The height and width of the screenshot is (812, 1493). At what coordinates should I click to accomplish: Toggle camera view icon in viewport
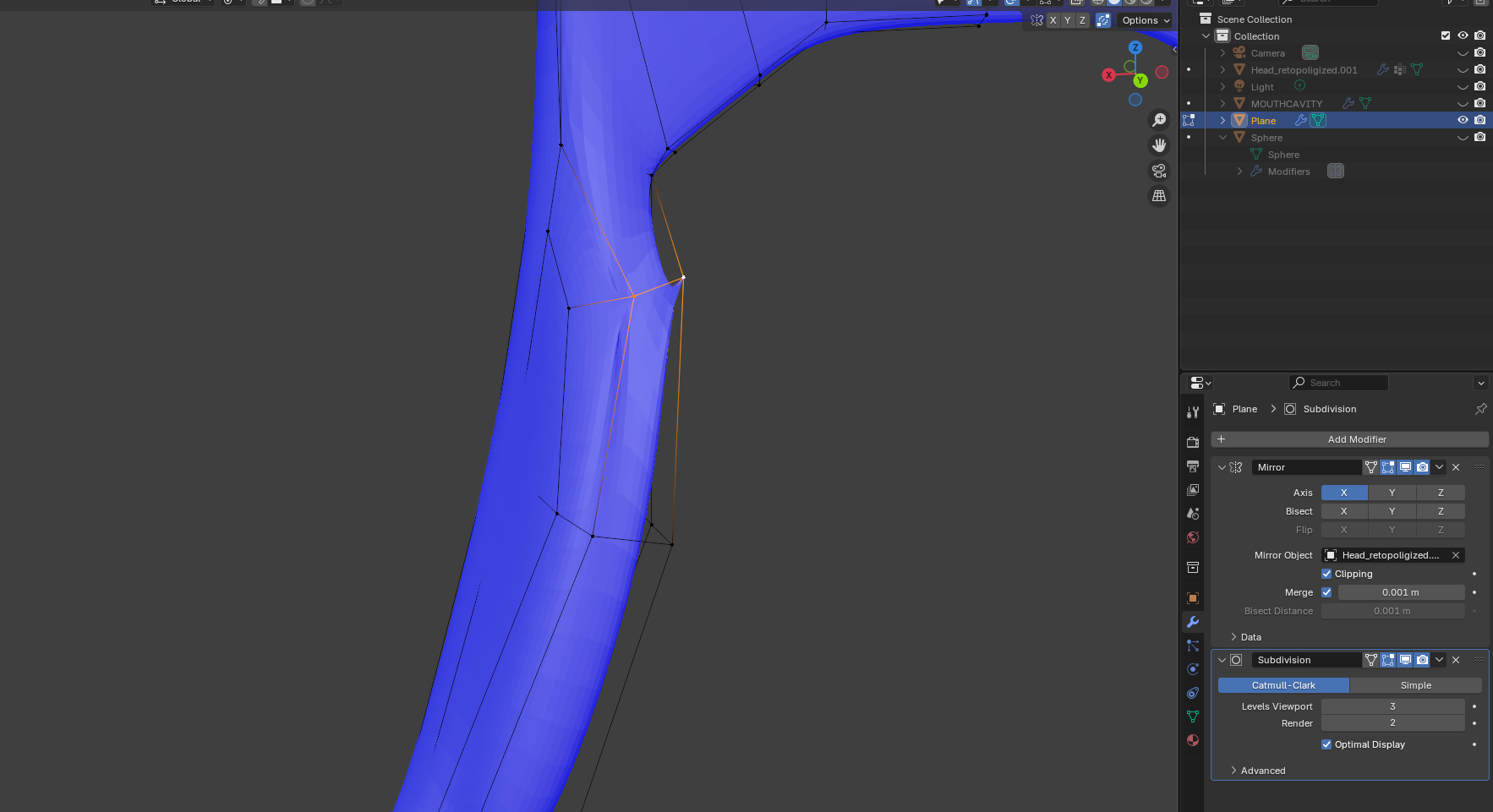coord(1159,171)
